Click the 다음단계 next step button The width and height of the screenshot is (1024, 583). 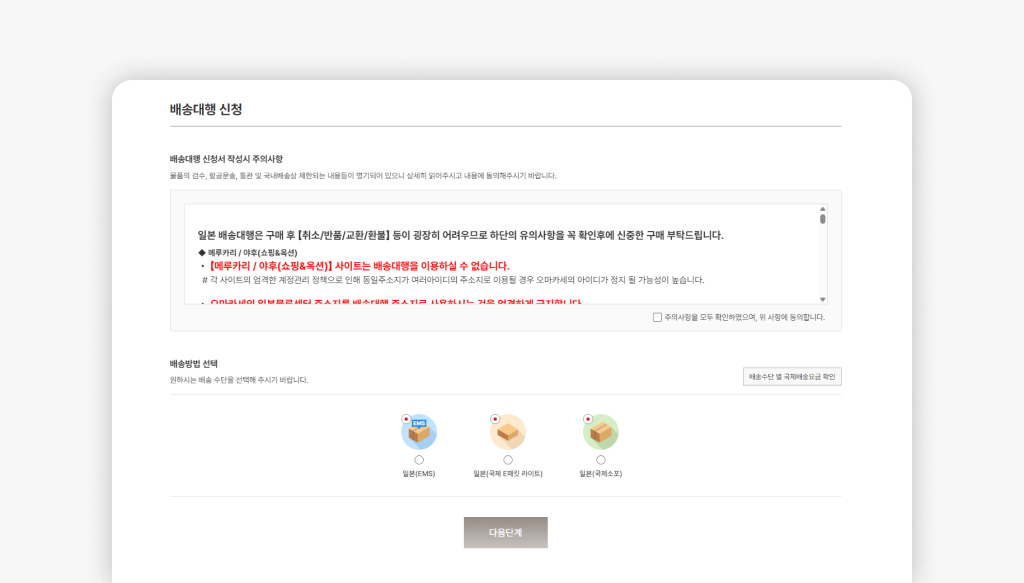coord(505,532)
